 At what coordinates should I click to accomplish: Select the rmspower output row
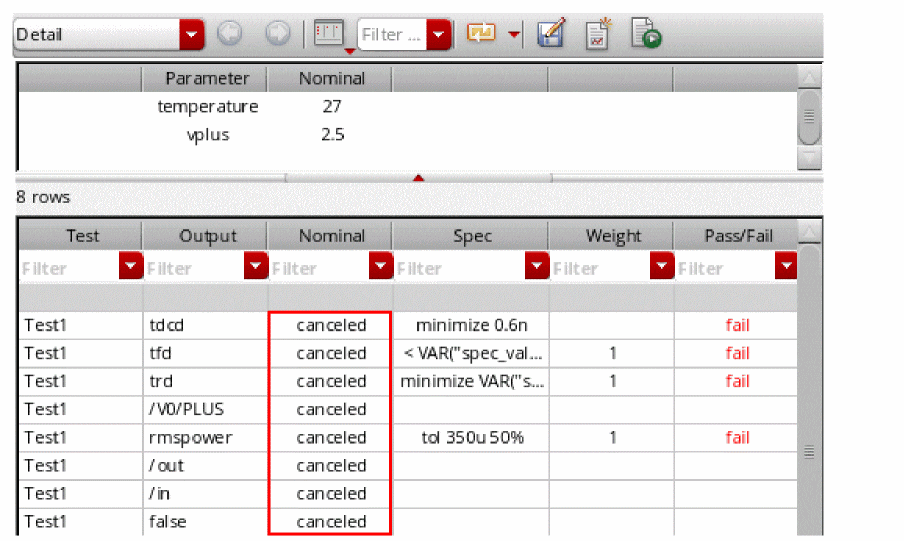(x=408, y=437)
